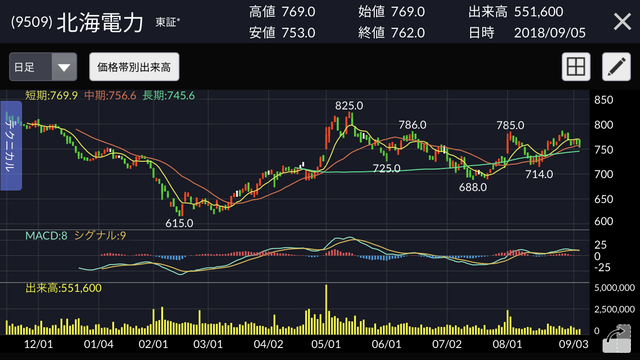Screen dimensions: 640x360
Task: Open the 日足 timeframe dropdown
Action: [x=43, y=67]
